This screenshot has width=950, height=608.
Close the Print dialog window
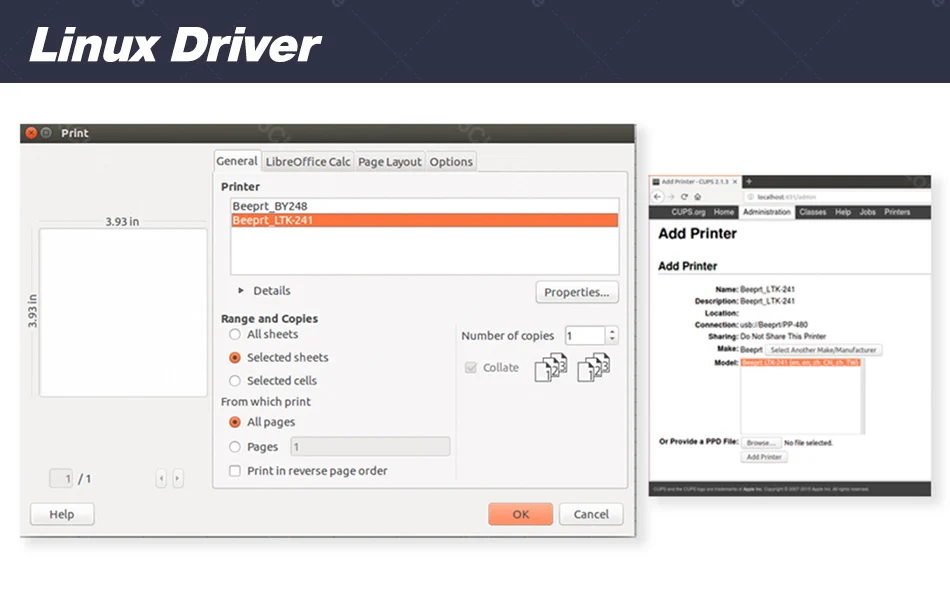click(x=32, y=133)
